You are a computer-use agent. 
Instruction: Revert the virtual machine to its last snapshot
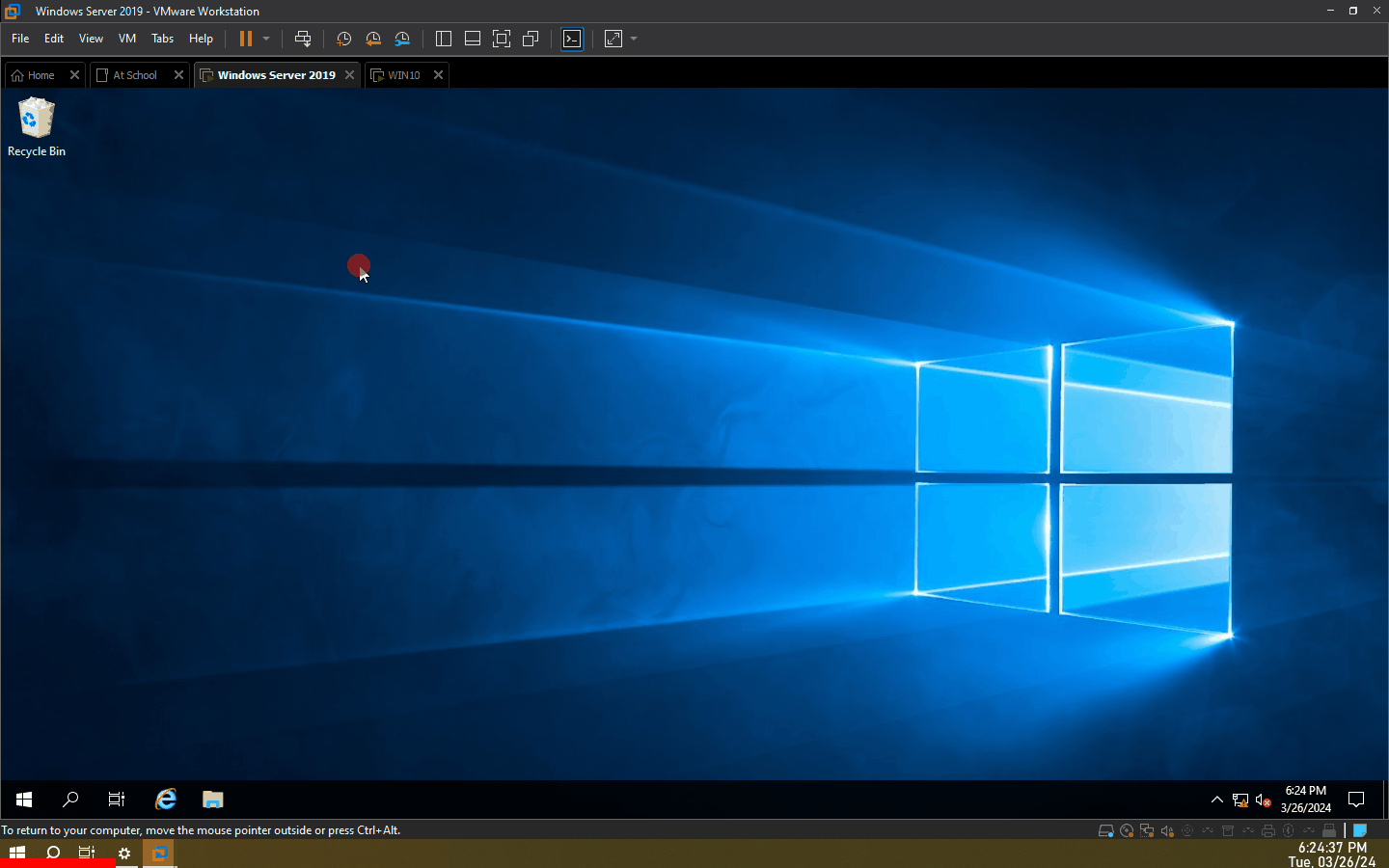373,39
